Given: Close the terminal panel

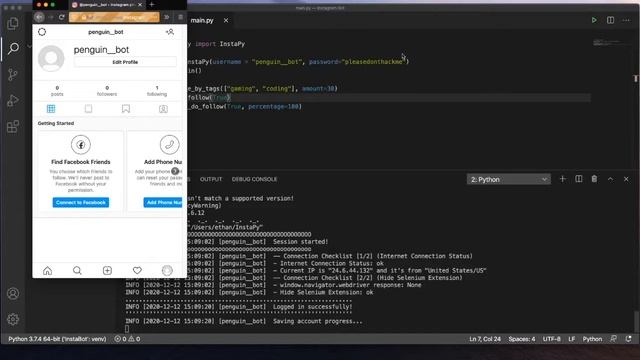Looking at the screenshot, I should [626, 179].
